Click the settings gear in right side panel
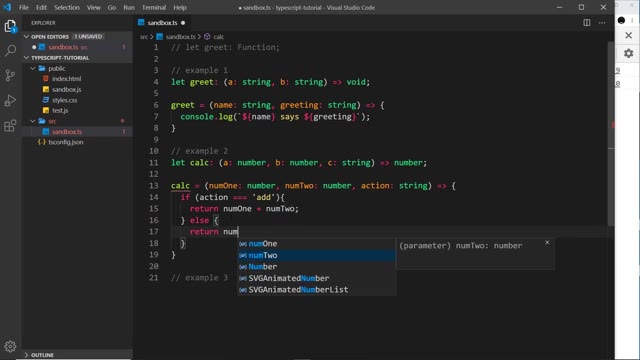 tap(629, 53)
